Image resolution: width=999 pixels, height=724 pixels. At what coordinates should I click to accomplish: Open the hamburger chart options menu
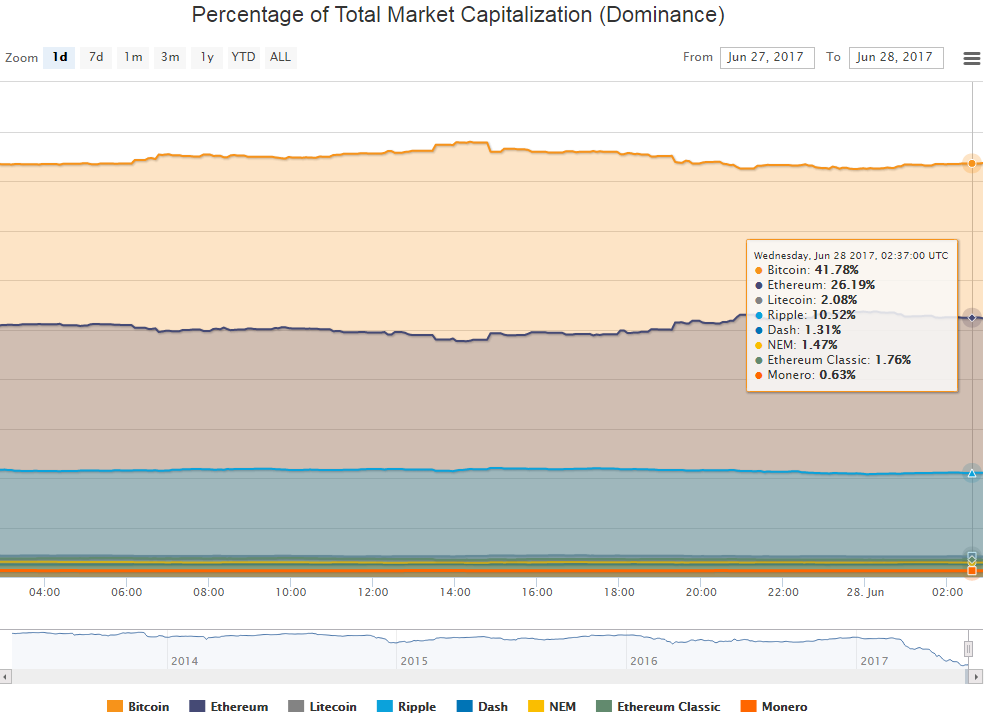click(971, 58)
